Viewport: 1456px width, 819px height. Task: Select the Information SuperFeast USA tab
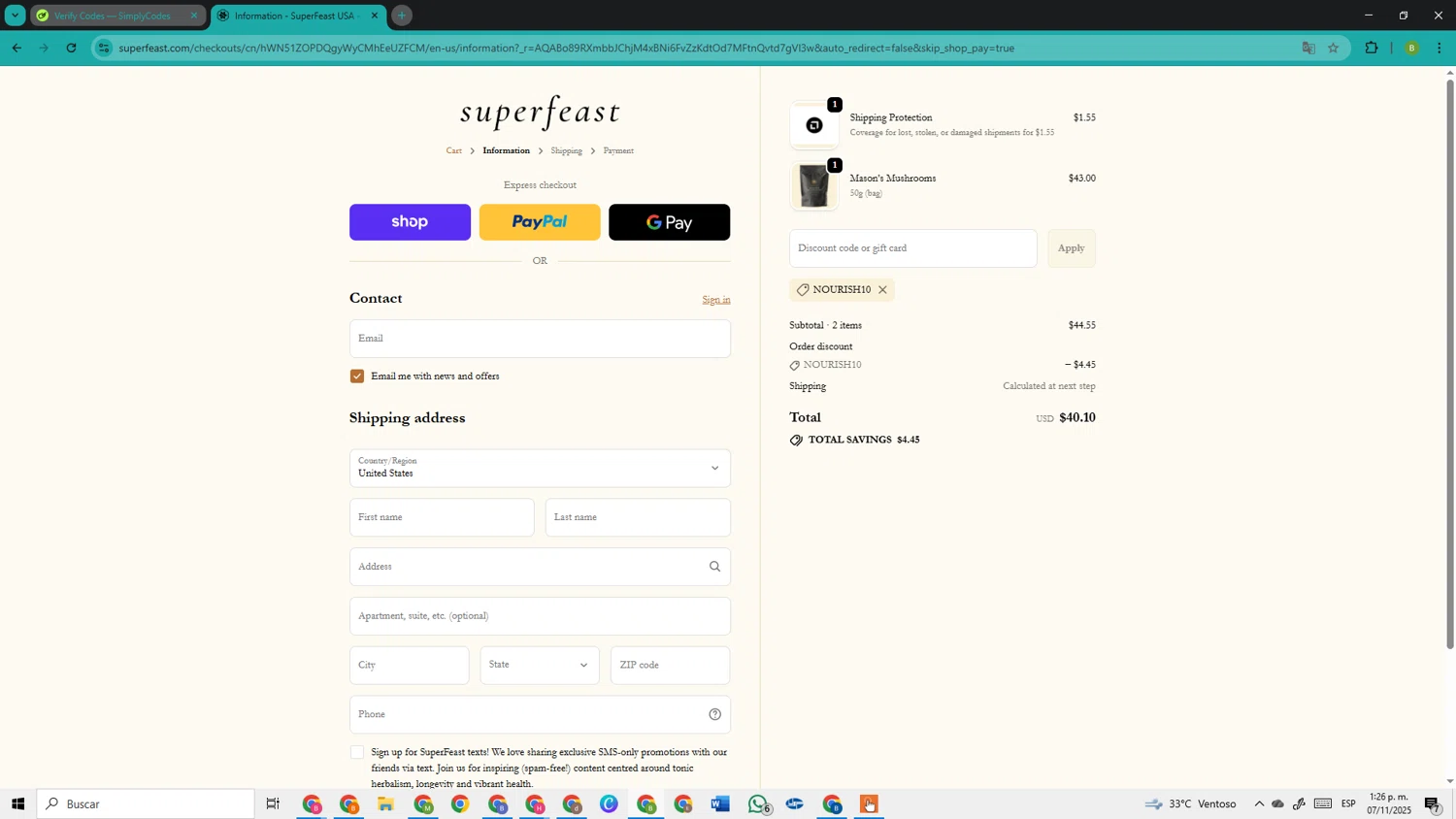298,16
